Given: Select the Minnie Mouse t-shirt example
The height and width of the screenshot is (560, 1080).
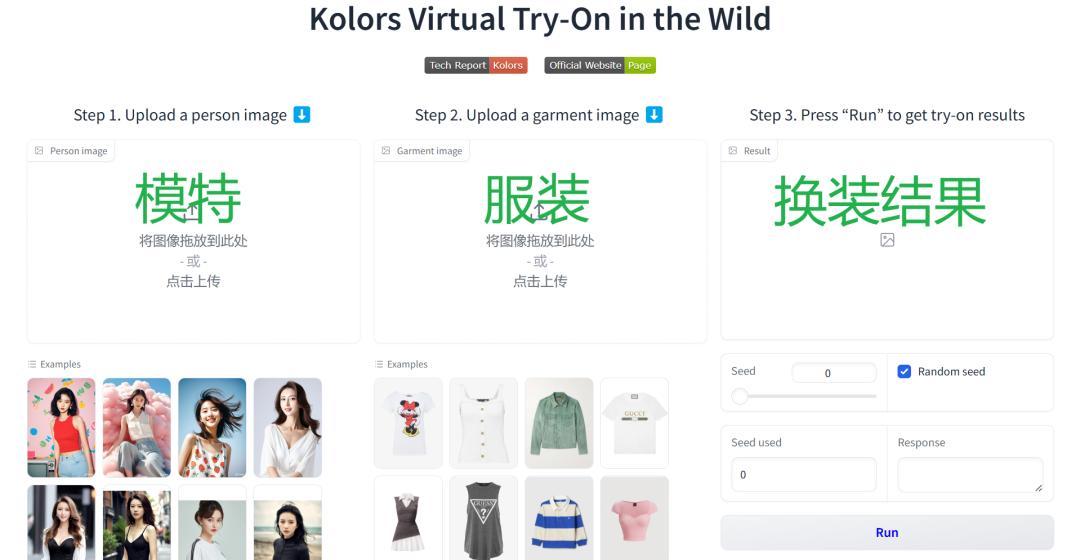Looking at the screenshot, I should click(408, 423).
